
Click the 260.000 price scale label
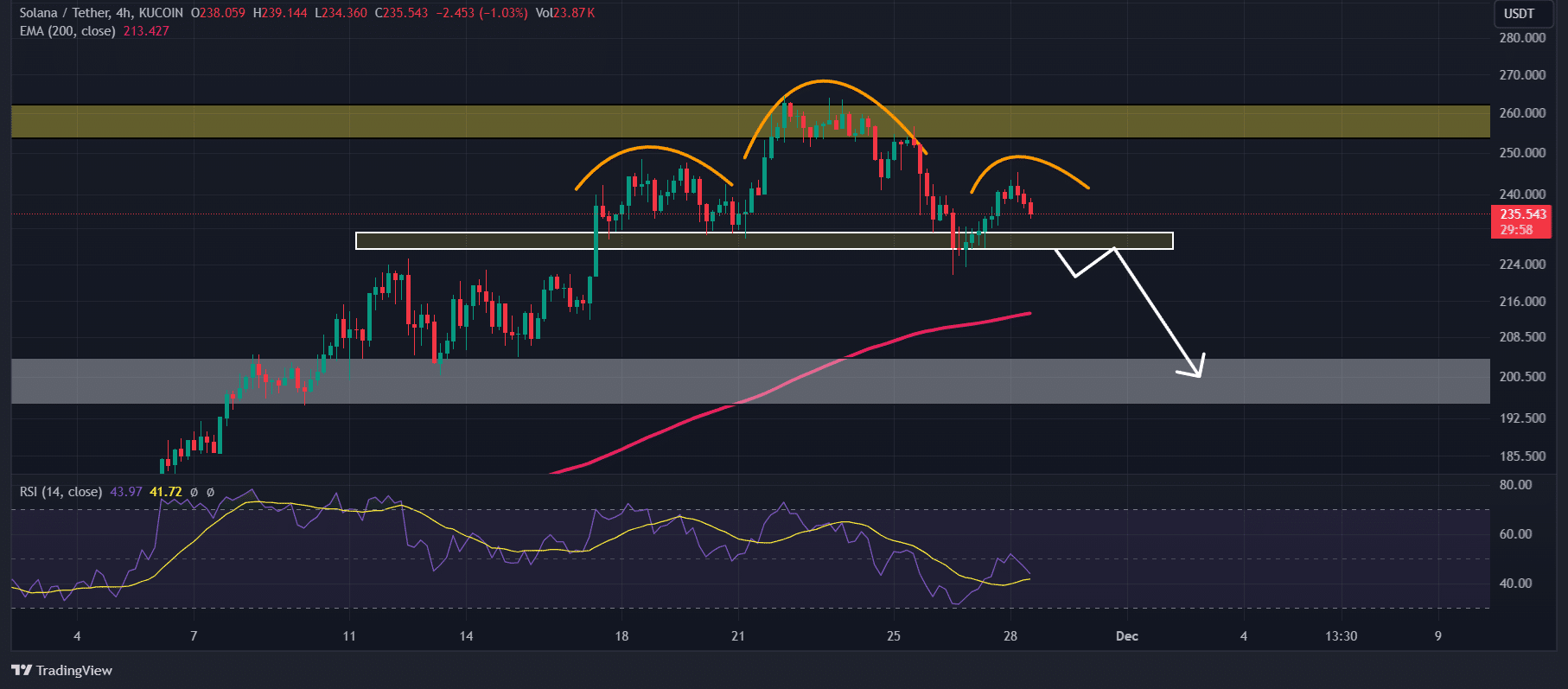tap(1522, 113)
